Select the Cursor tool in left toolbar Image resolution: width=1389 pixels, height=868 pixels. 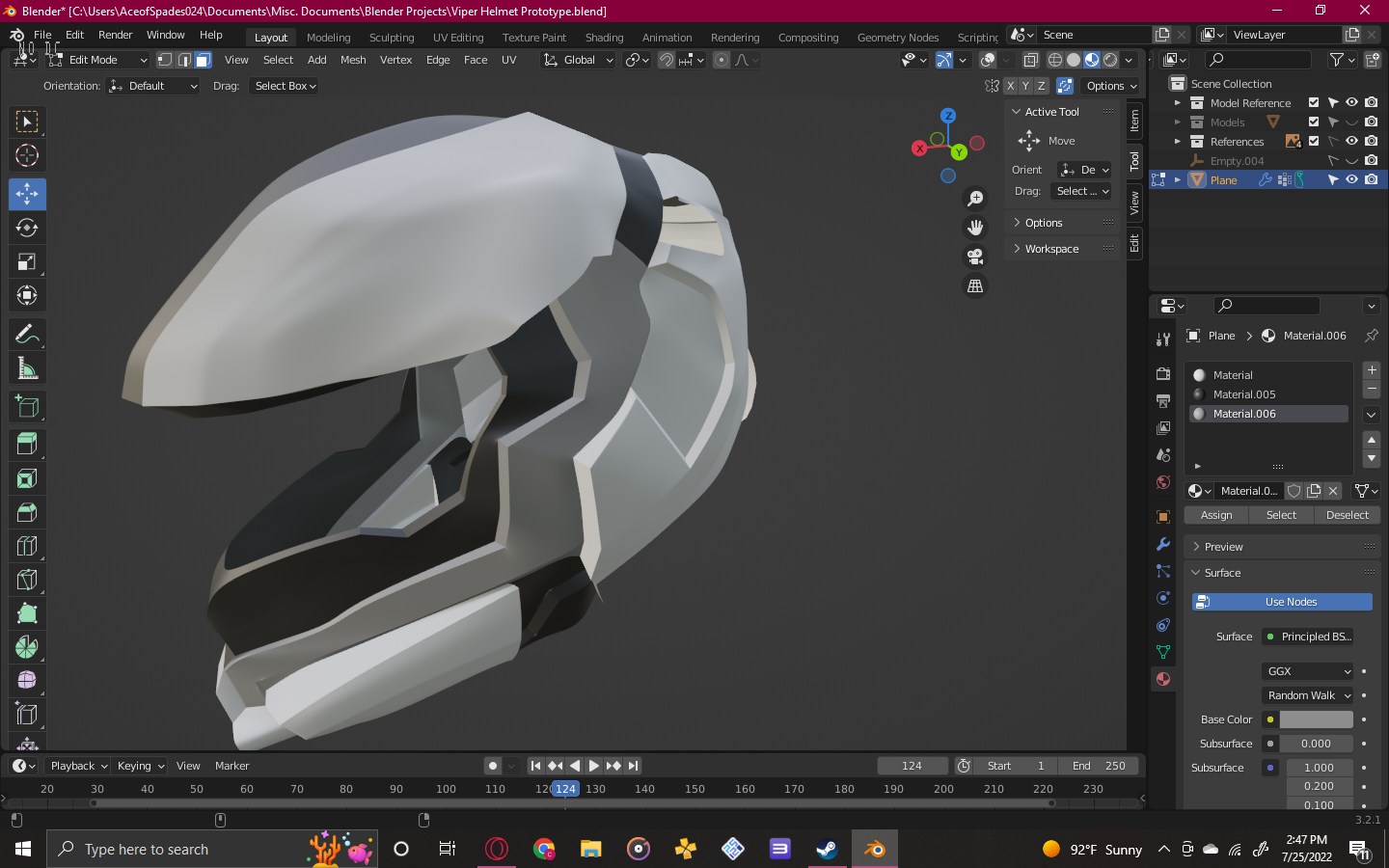[x=27, y=155]
